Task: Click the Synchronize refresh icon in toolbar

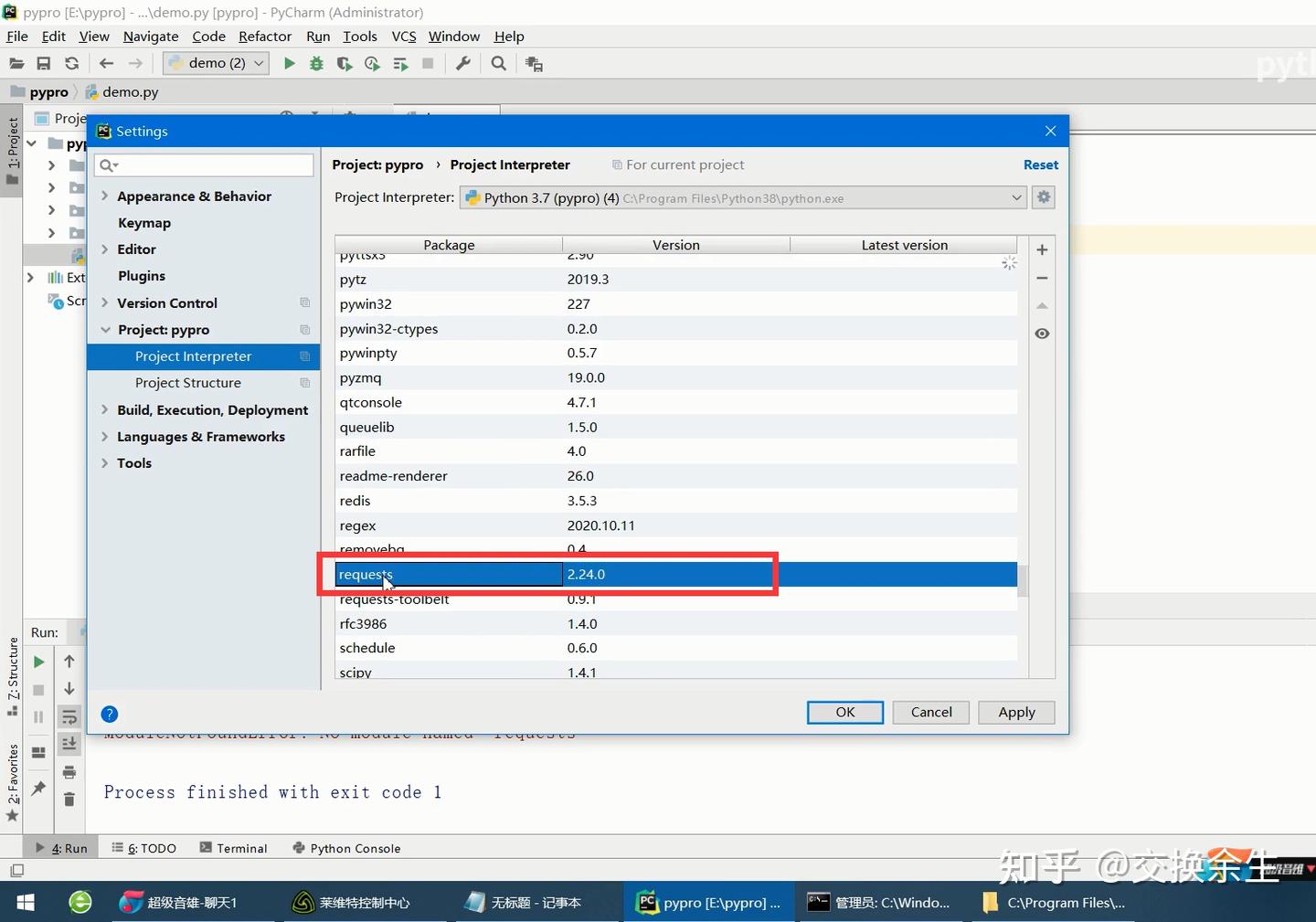Action: pyautogui.click(x=71, y=63)
